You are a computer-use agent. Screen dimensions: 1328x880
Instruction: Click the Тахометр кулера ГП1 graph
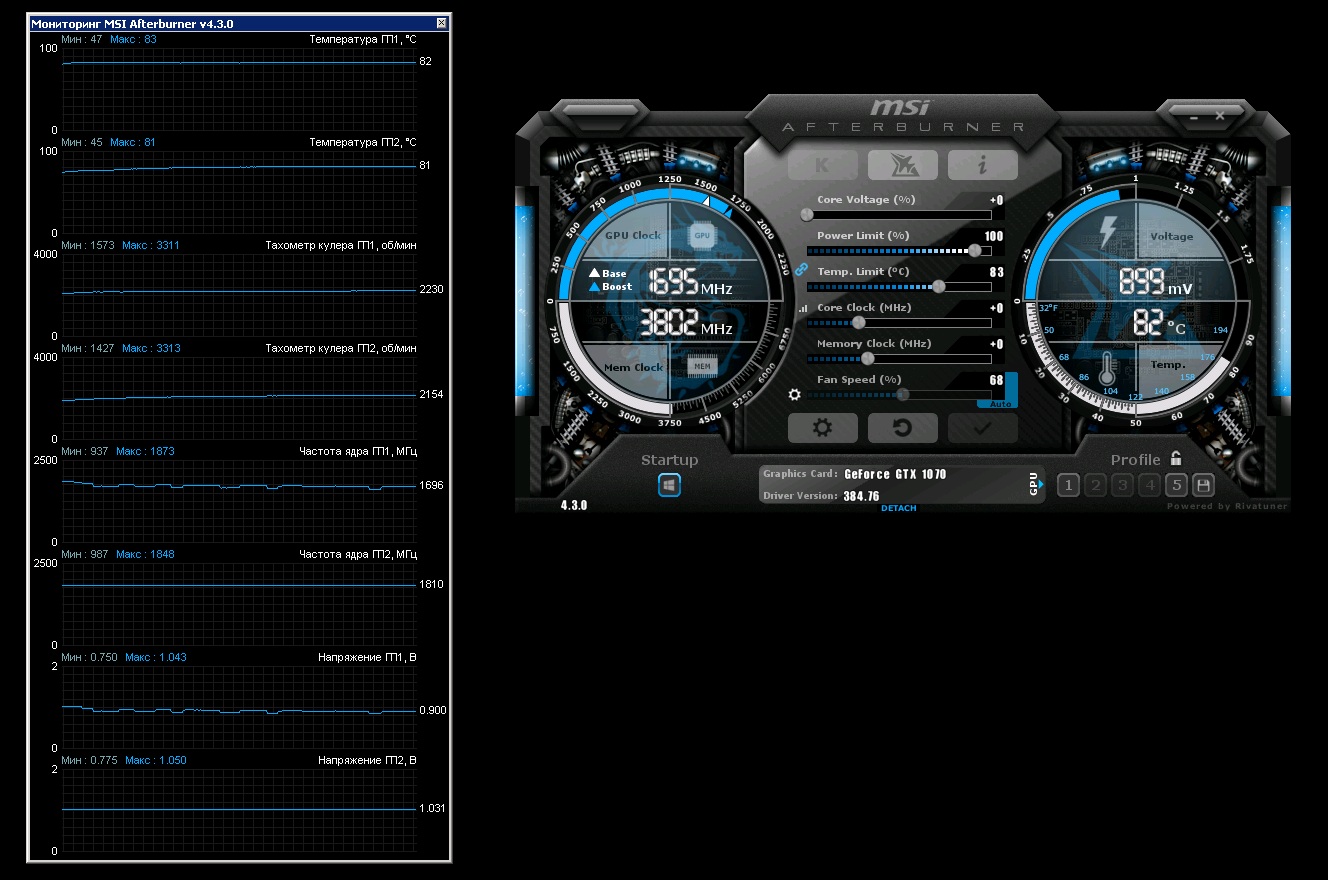[x=239, y=295]
